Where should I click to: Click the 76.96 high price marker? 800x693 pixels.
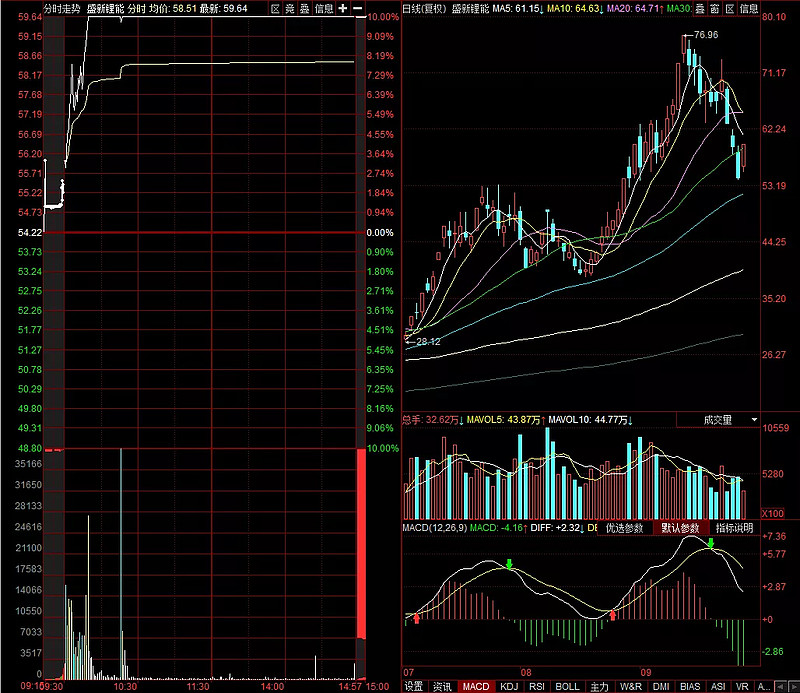tap(705, 35)
